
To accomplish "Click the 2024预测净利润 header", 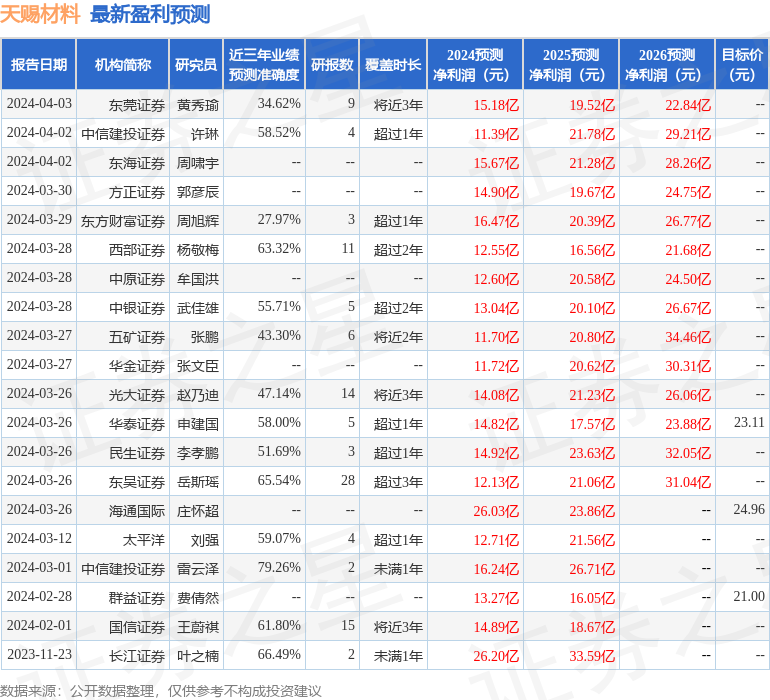I will coord(475,64).
